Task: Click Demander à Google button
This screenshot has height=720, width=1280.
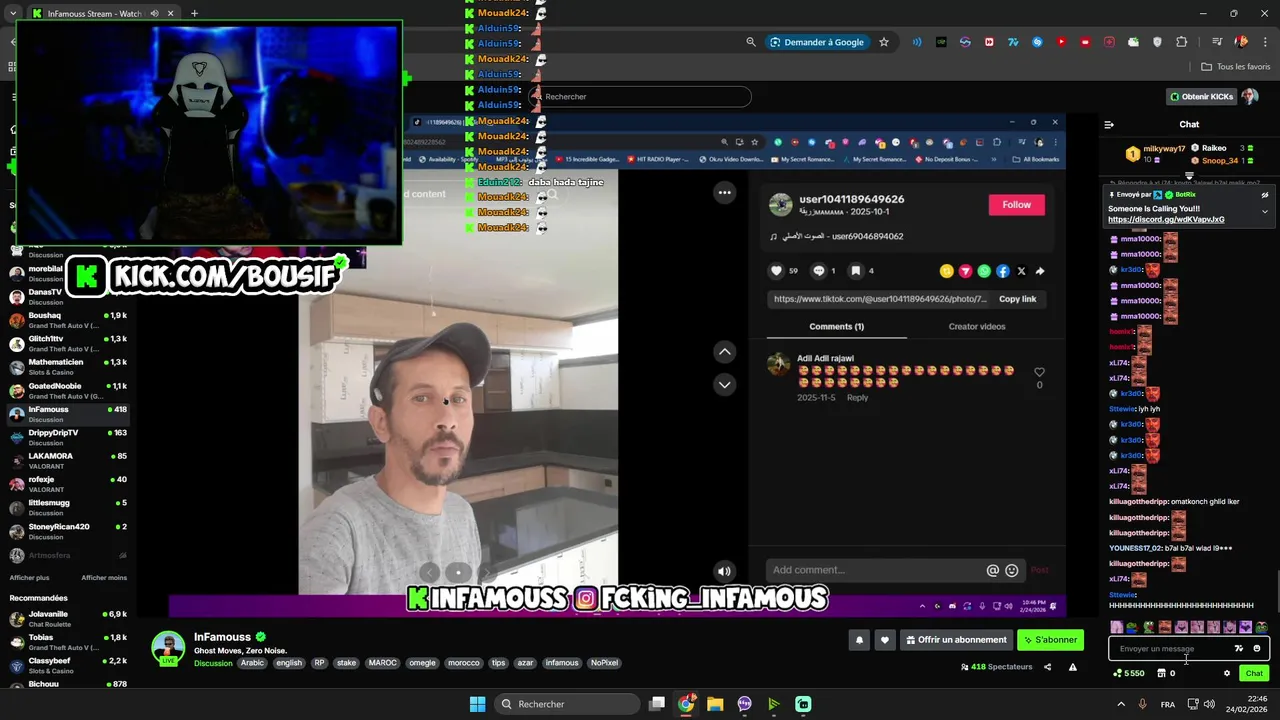Action: (817, 42)
